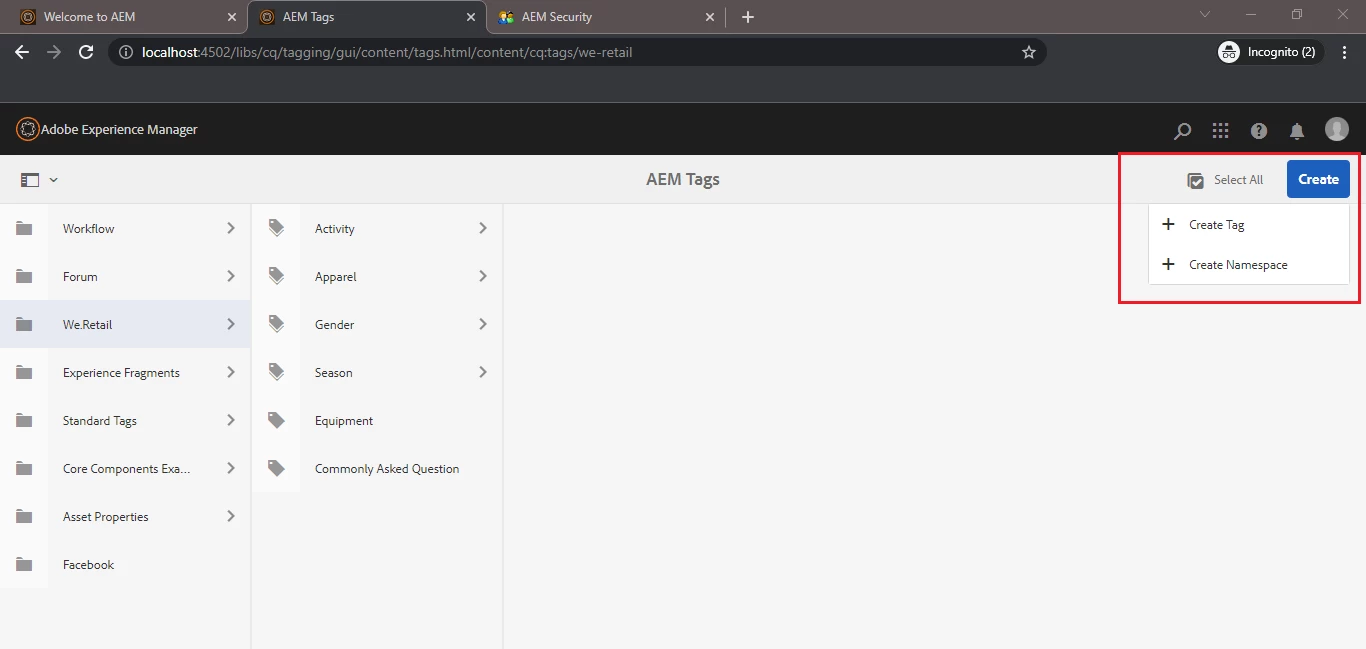Image resolution: width=1366 pixels, height=649 pixels.
Task: Switch to the AEM Security tab
Action: coord(605,17)
